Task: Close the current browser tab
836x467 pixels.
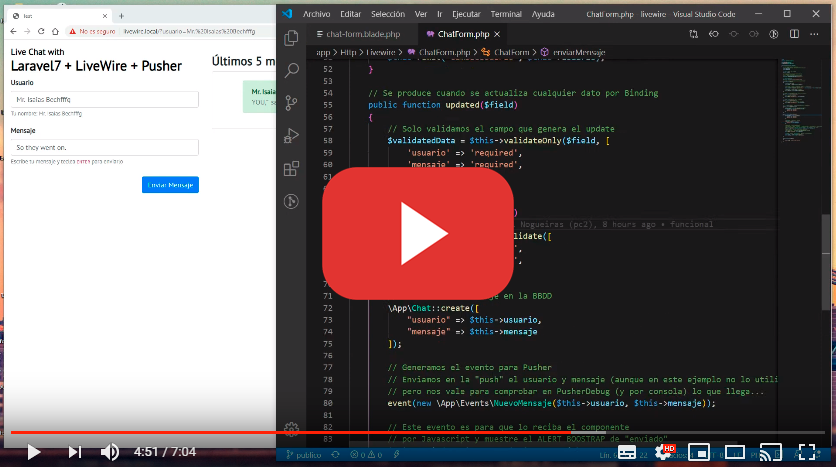Action: pos(105,16)
